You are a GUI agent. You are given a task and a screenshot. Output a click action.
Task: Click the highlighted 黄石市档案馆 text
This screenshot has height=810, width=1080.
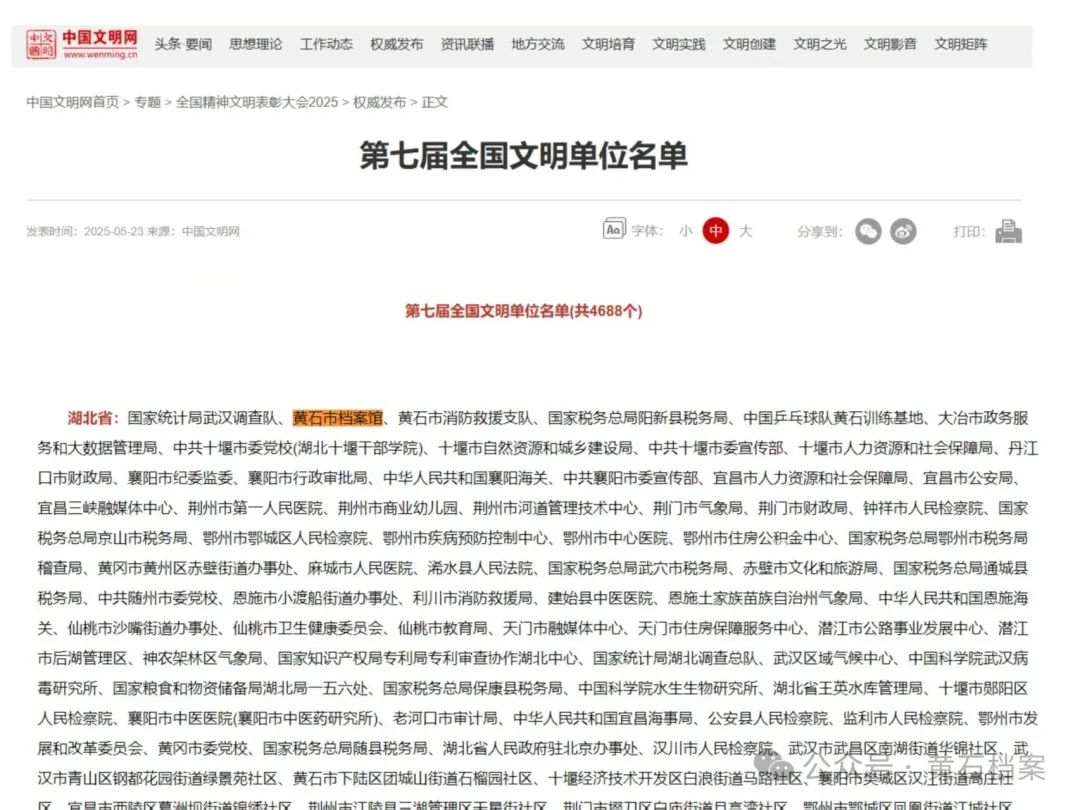pyautogui.click(x=338, y=418)
